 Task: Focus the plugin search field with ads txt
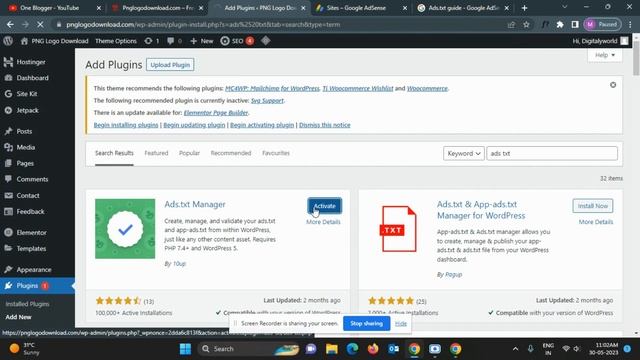tap(552, 153)
